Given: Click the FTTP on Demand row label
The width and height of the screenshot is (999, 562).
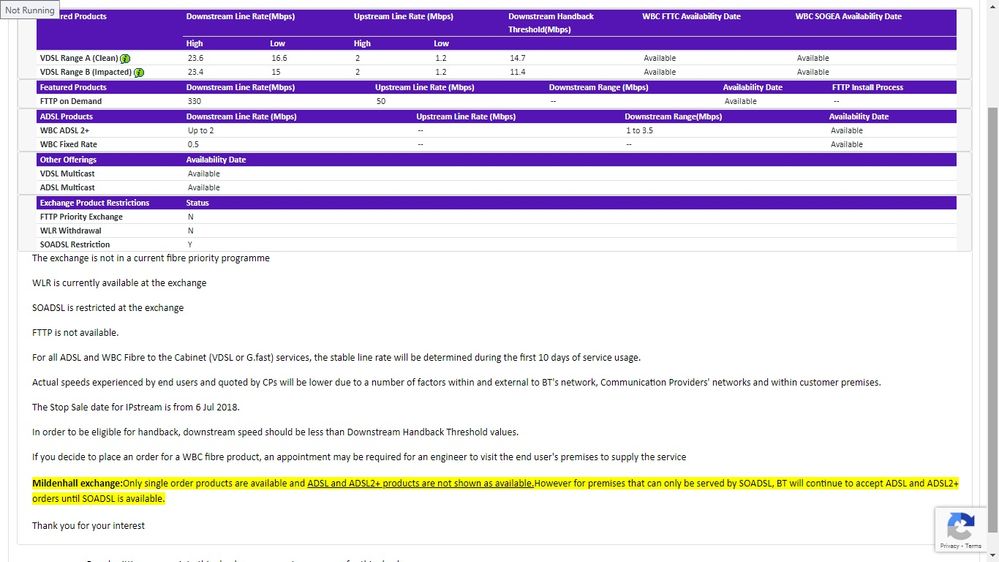Looking at the screenshot, I should coord(70,101).
